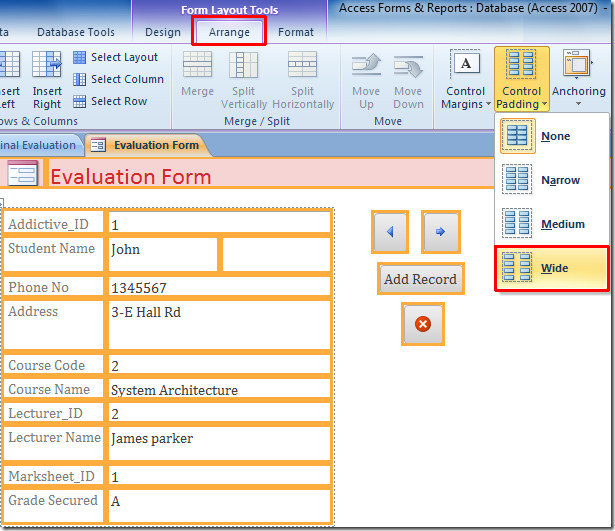
Task: Click the Lecturer_ID field value
Action: click(219, 413)
